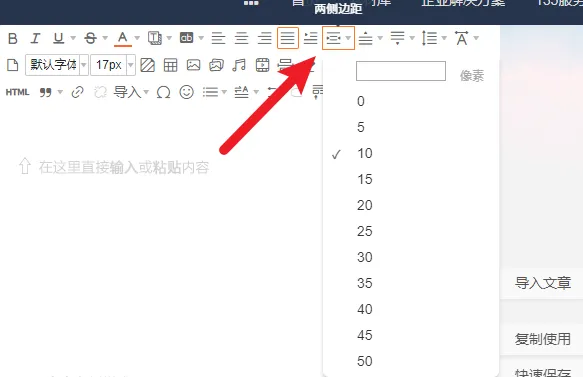Screen dimensions: 583x377
Task: Open font color dropdown arrow
Action: 137,38
